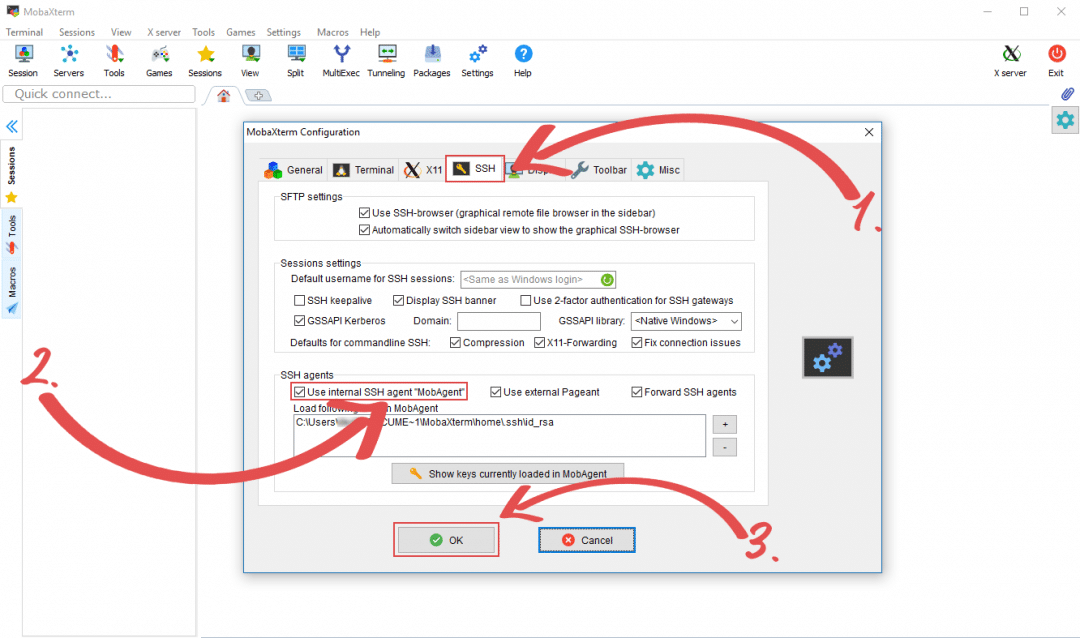Open the Split view toolbar icon

tap(296, 60)
